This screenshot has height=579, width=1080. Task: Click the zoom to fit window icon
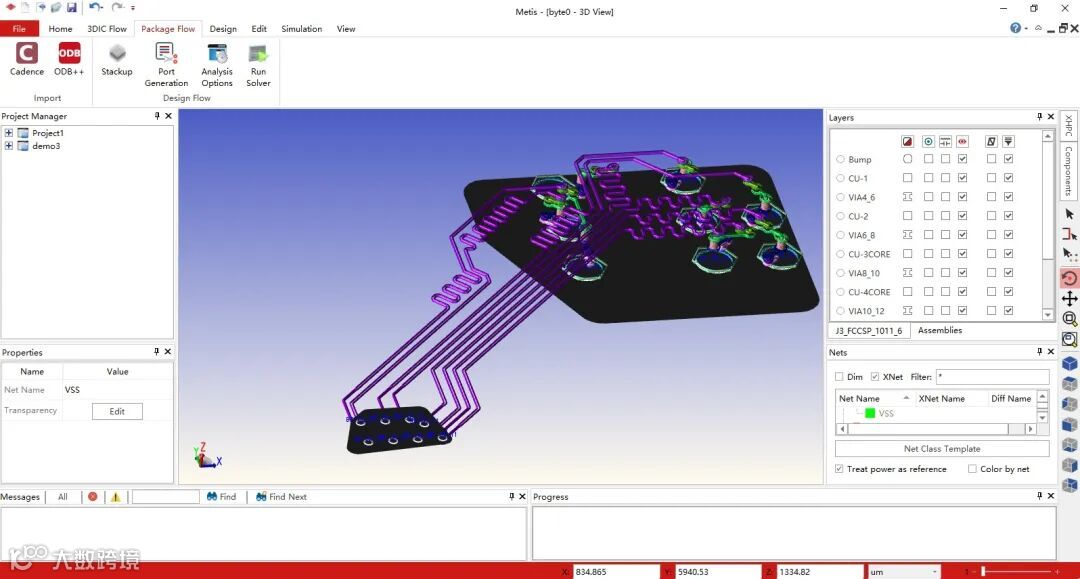(1069, 339)
